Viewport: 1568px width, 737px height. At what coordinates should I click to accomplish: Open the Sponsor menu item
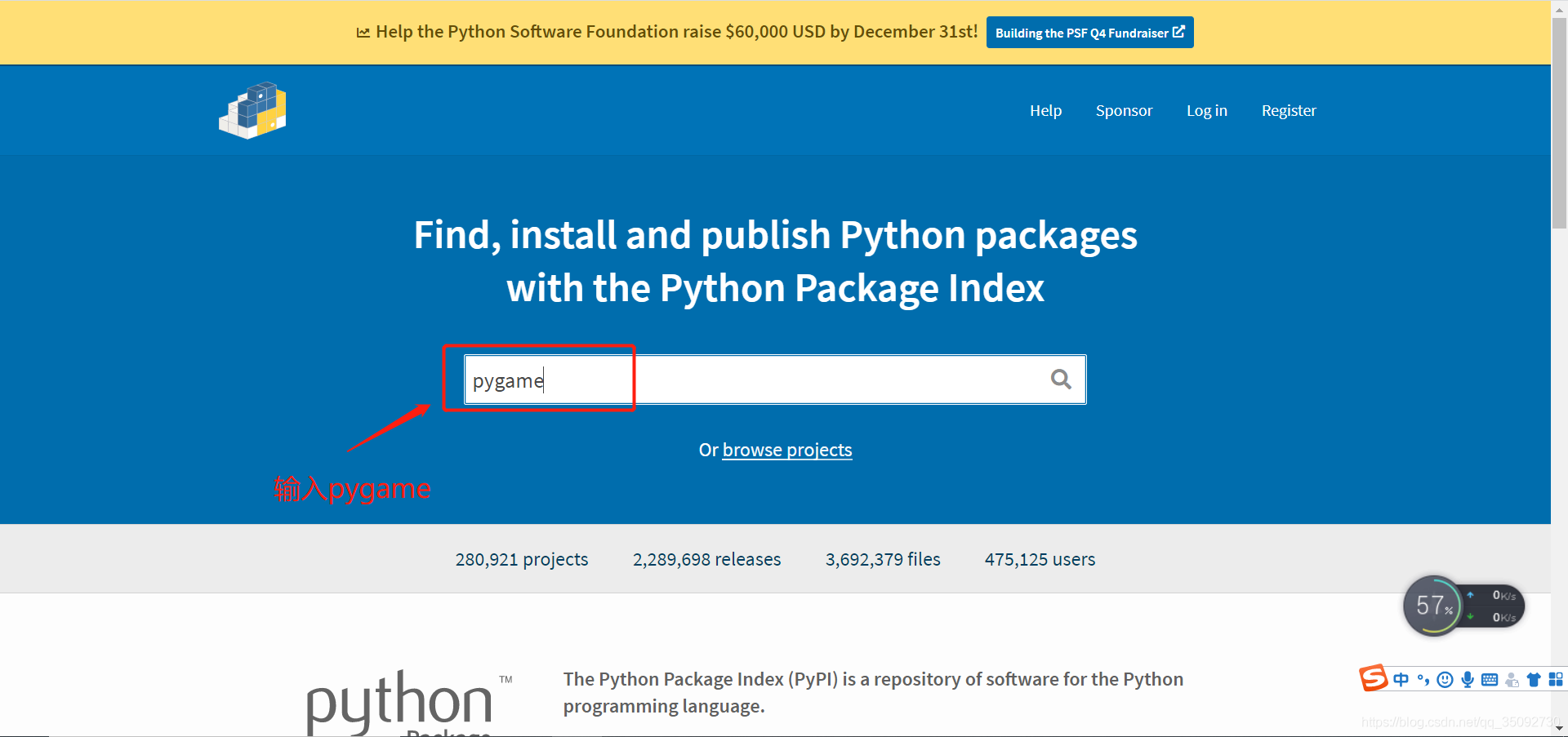(1124, 110)
